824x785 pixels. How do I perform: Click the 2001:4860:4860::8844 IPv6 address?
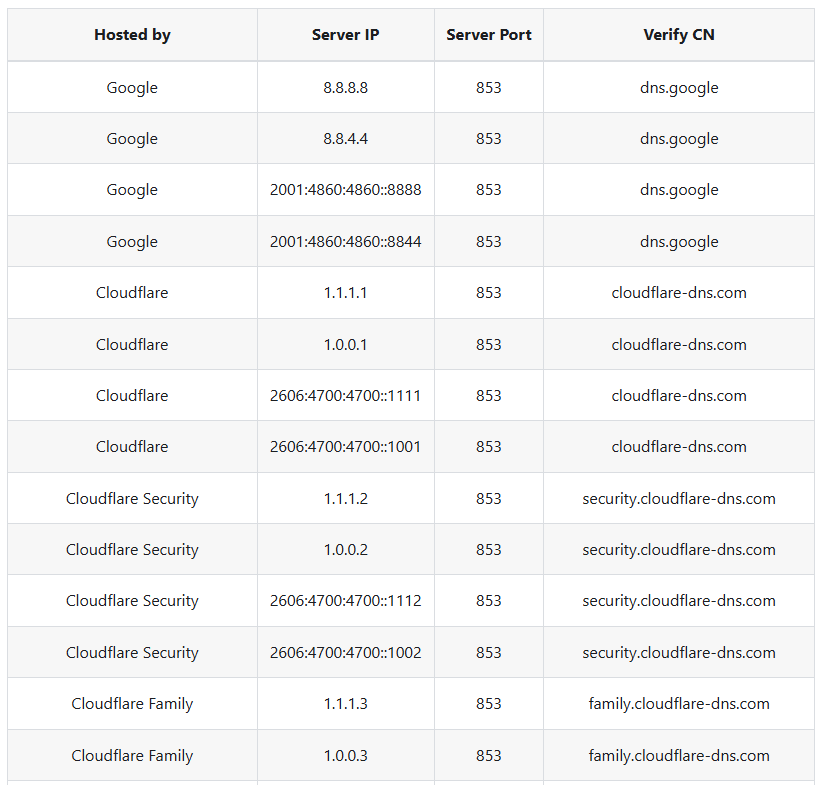(x=345, y=242)
